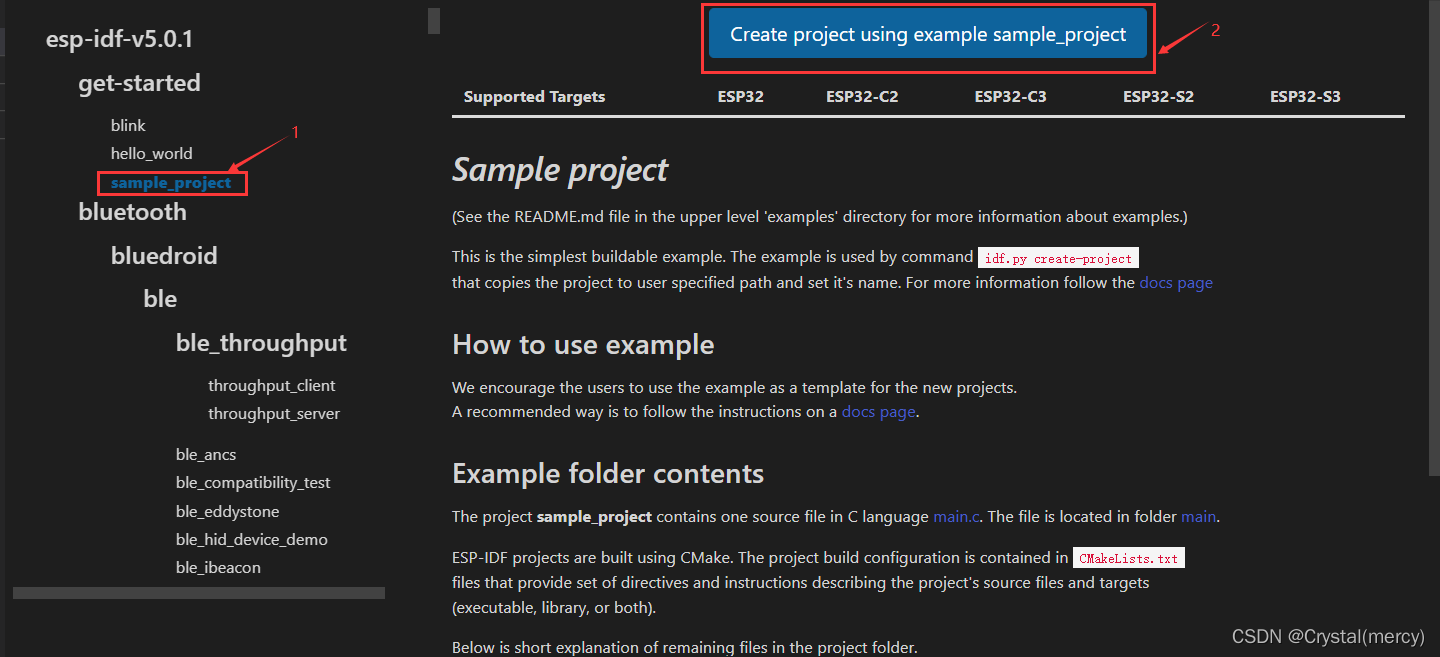The image size is (1440, 657).
Task: Open the docs page link under How to use example
Action: click(879, 411)
